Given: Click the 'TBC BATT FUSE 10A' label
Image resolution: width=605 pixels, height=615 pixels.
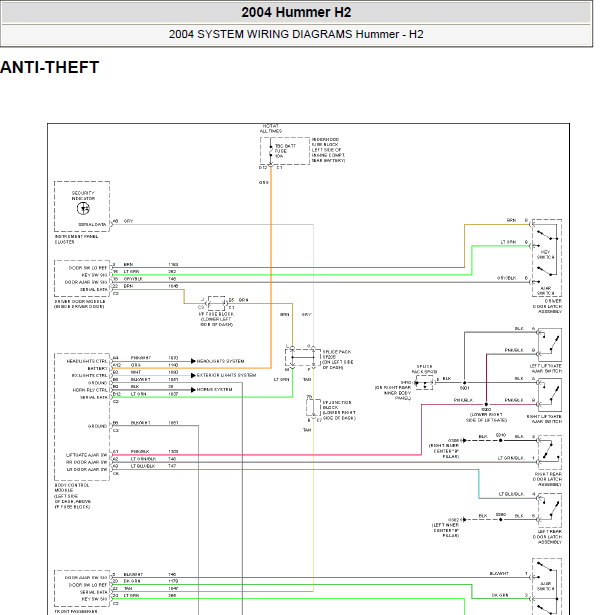Looking at the screenshot, I should tap(285, 151).
